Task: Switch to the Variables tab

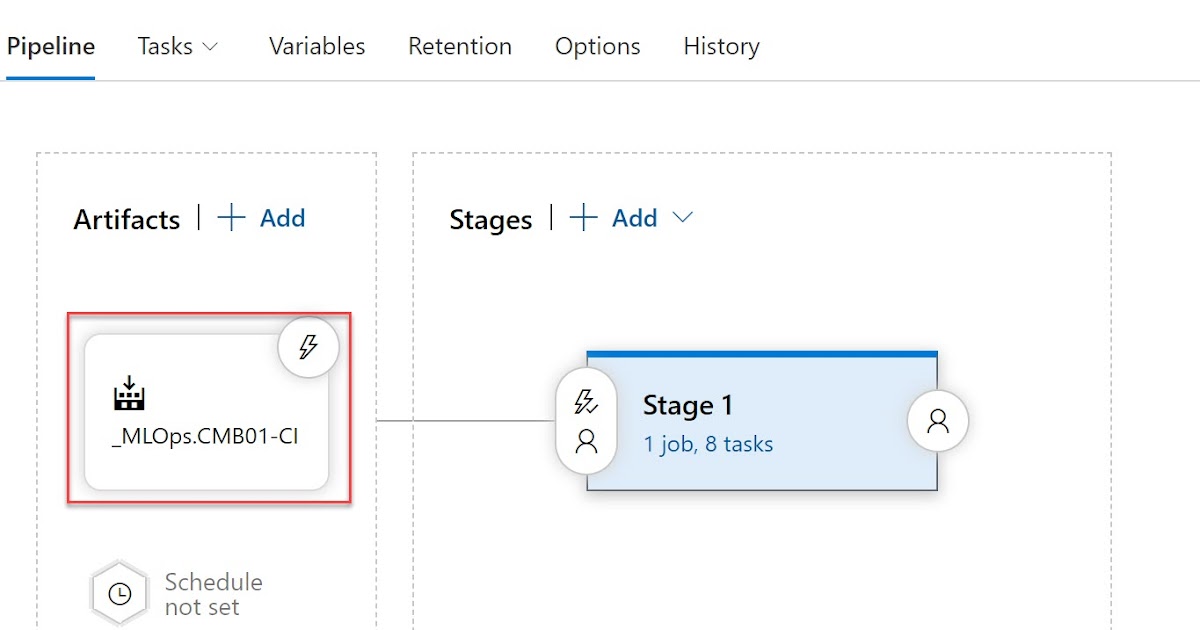Action: coord(316,46)
